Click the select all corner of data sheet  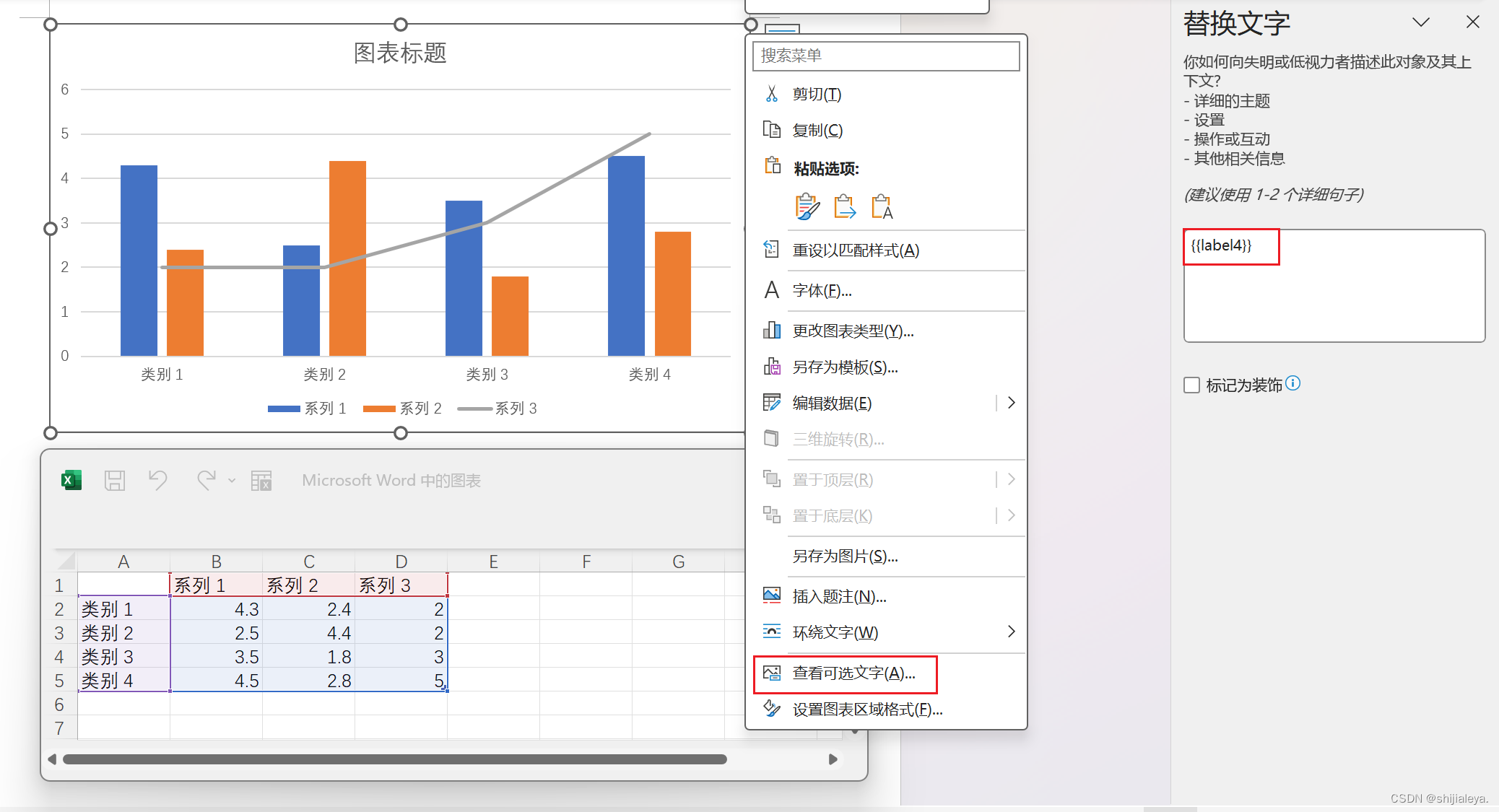click(65, 562)
